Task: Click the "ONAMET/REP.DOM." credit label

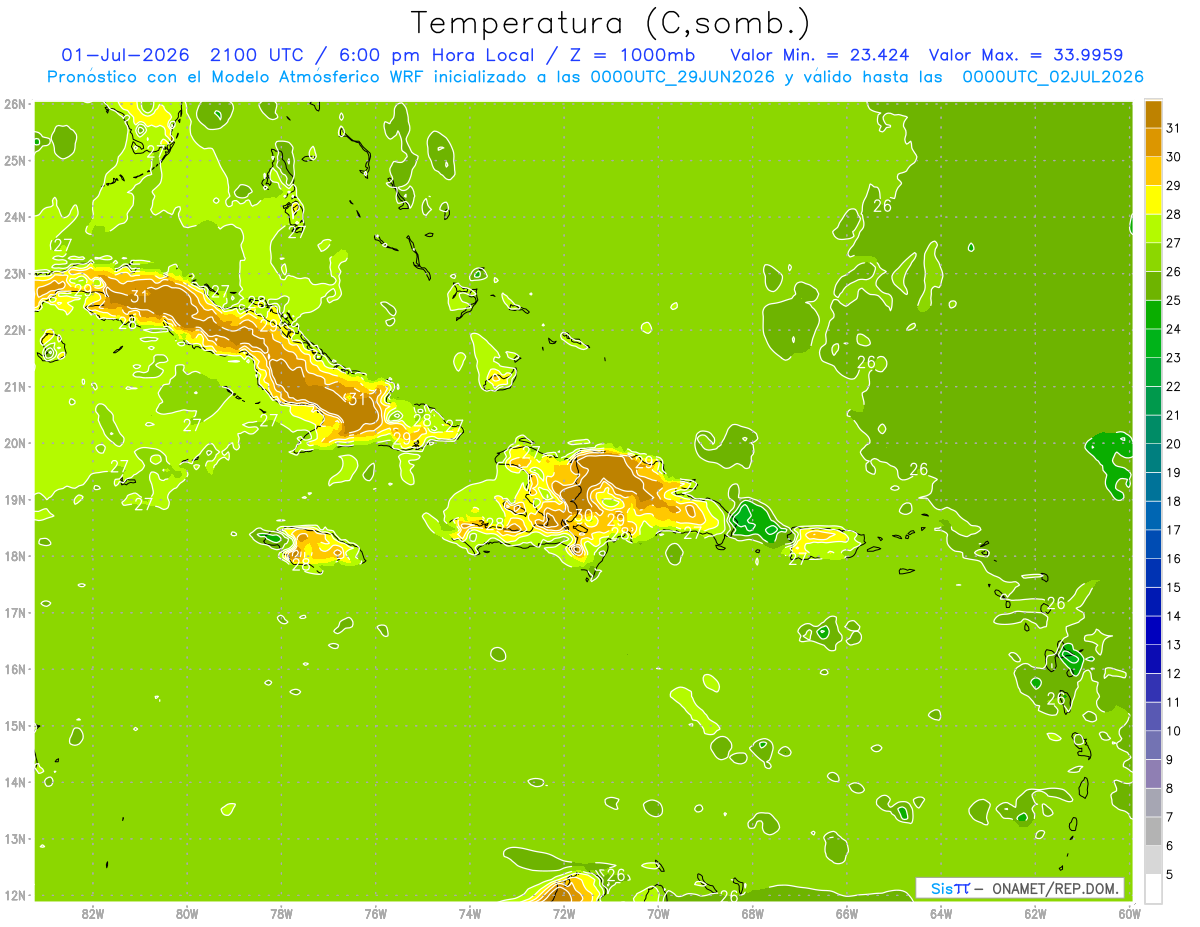Action: (x=1057, y=888)
